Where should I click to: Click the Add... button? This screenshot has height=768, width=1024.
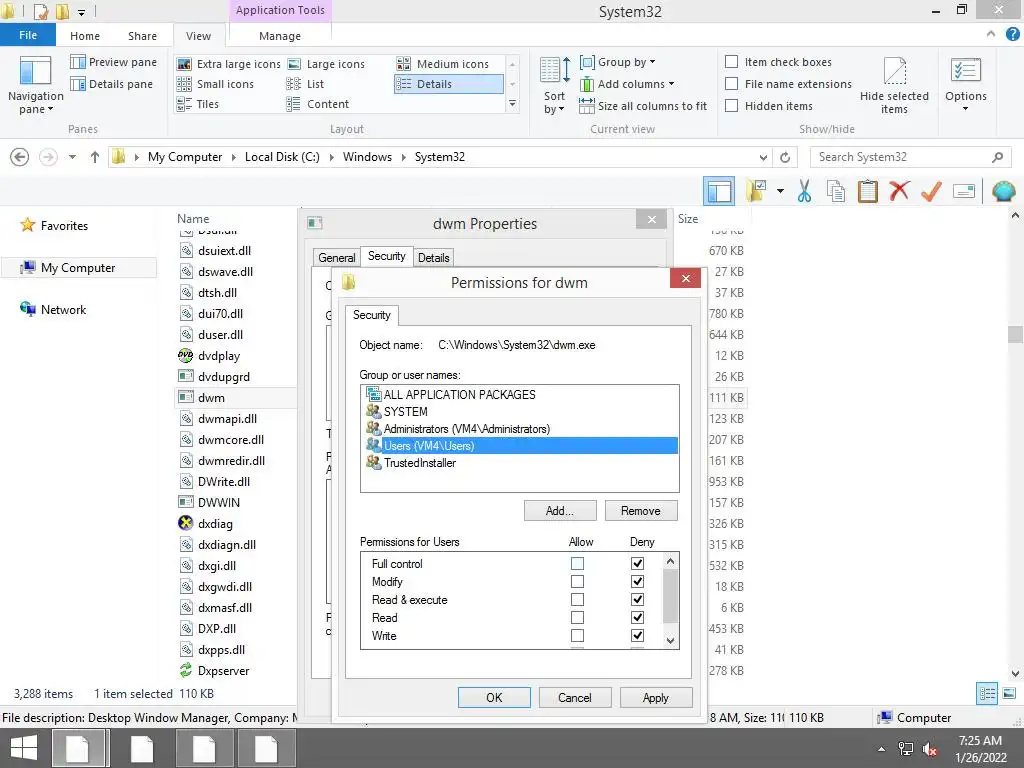pyautogui.click(x=560, y=511)
